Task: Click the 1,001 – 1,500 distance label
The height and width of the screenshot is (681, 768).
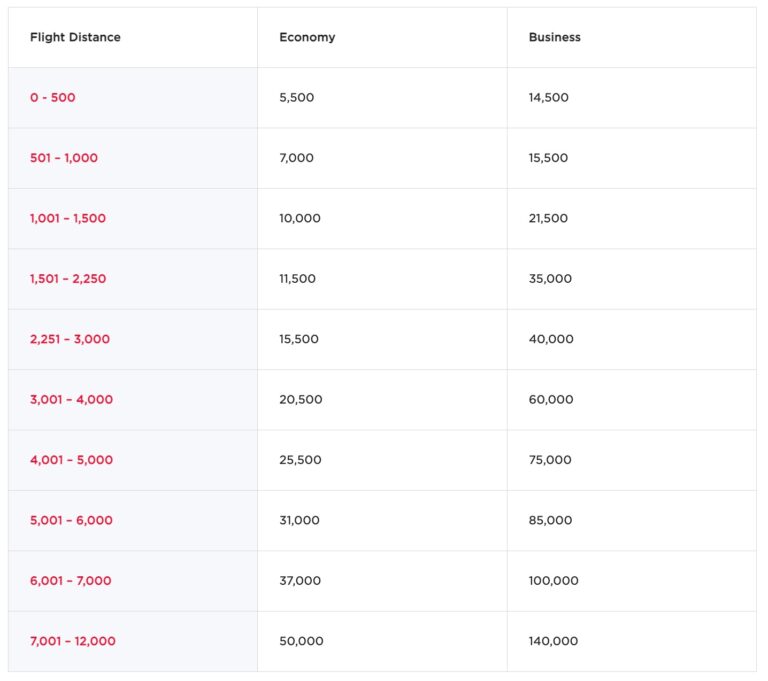Action: pos(68,218)
